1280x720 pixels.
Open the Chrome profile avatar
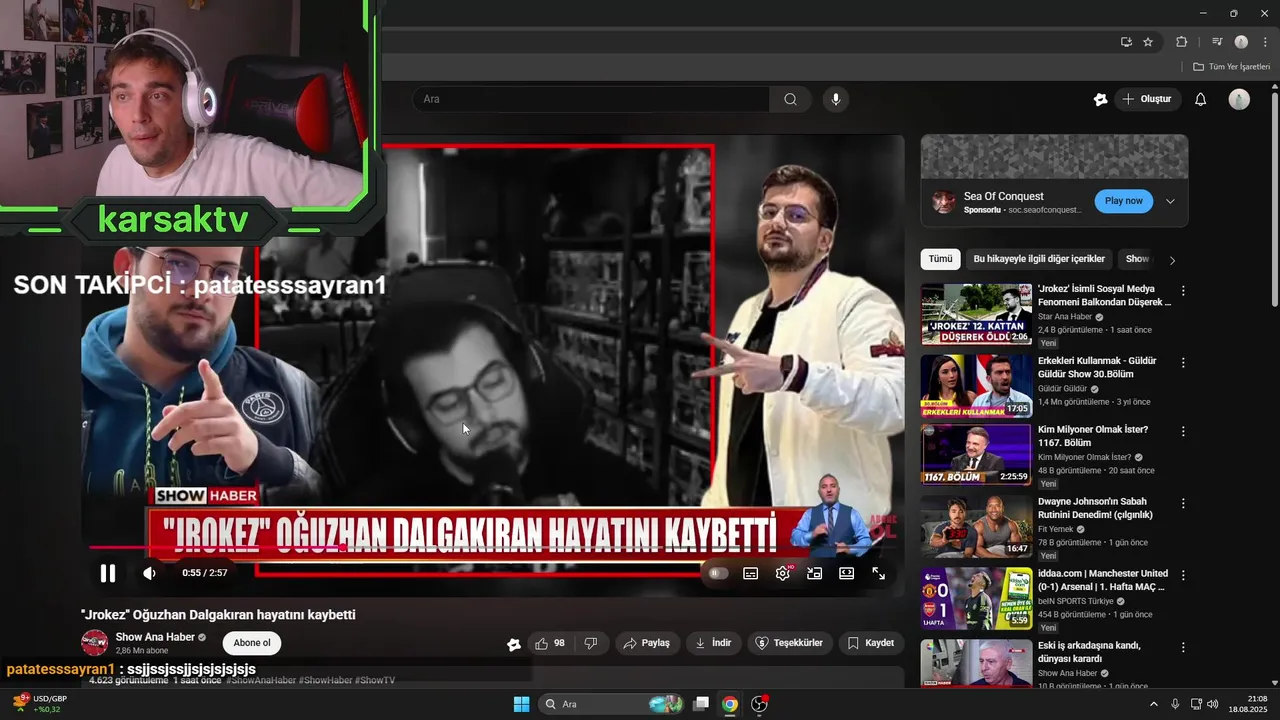tap(1241, 42)
